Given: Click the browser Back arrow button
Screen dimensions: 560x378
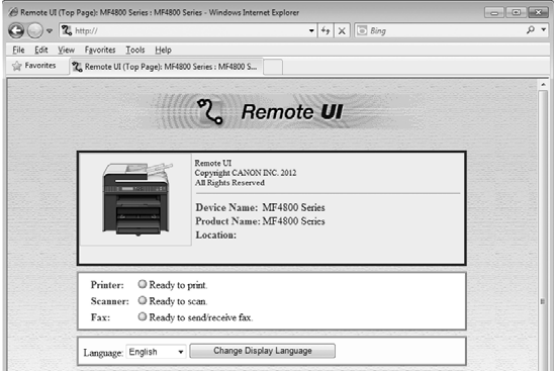Looking at the screenshot, I should tap(16, 31).
